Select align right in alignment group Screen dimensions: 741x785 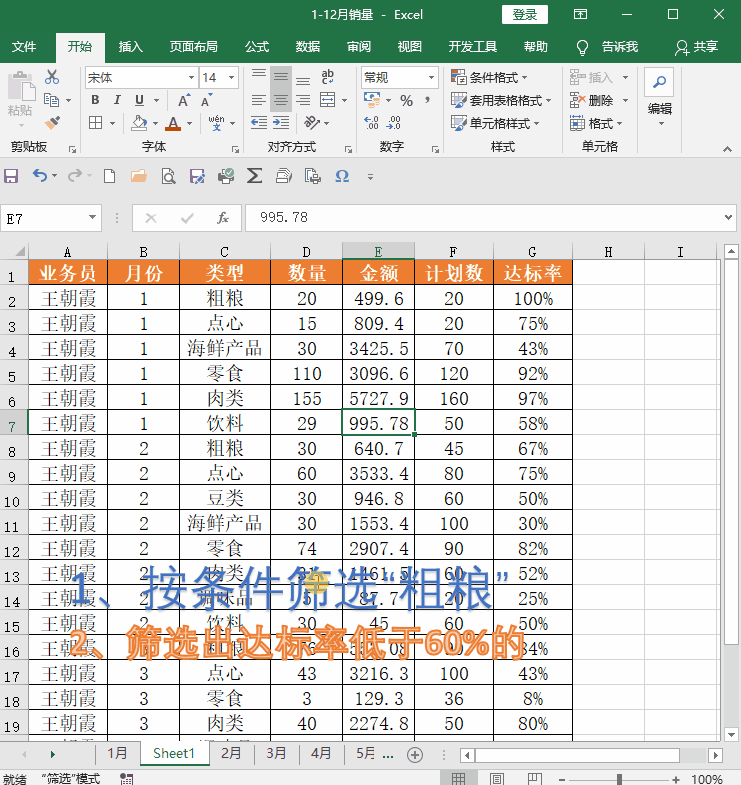tap(303, 100)
